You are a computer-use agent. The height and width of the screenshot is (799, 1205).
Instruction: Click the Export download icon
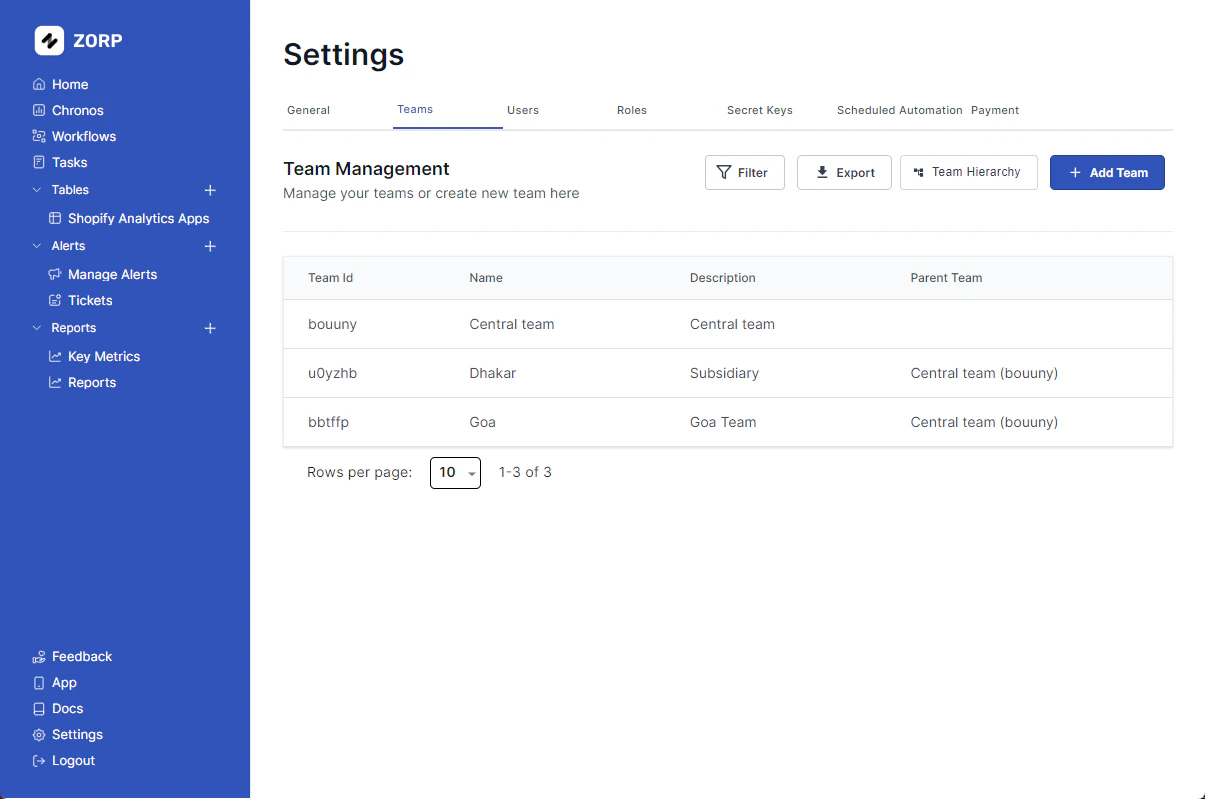pyautogui.click(x=820, y=172)
